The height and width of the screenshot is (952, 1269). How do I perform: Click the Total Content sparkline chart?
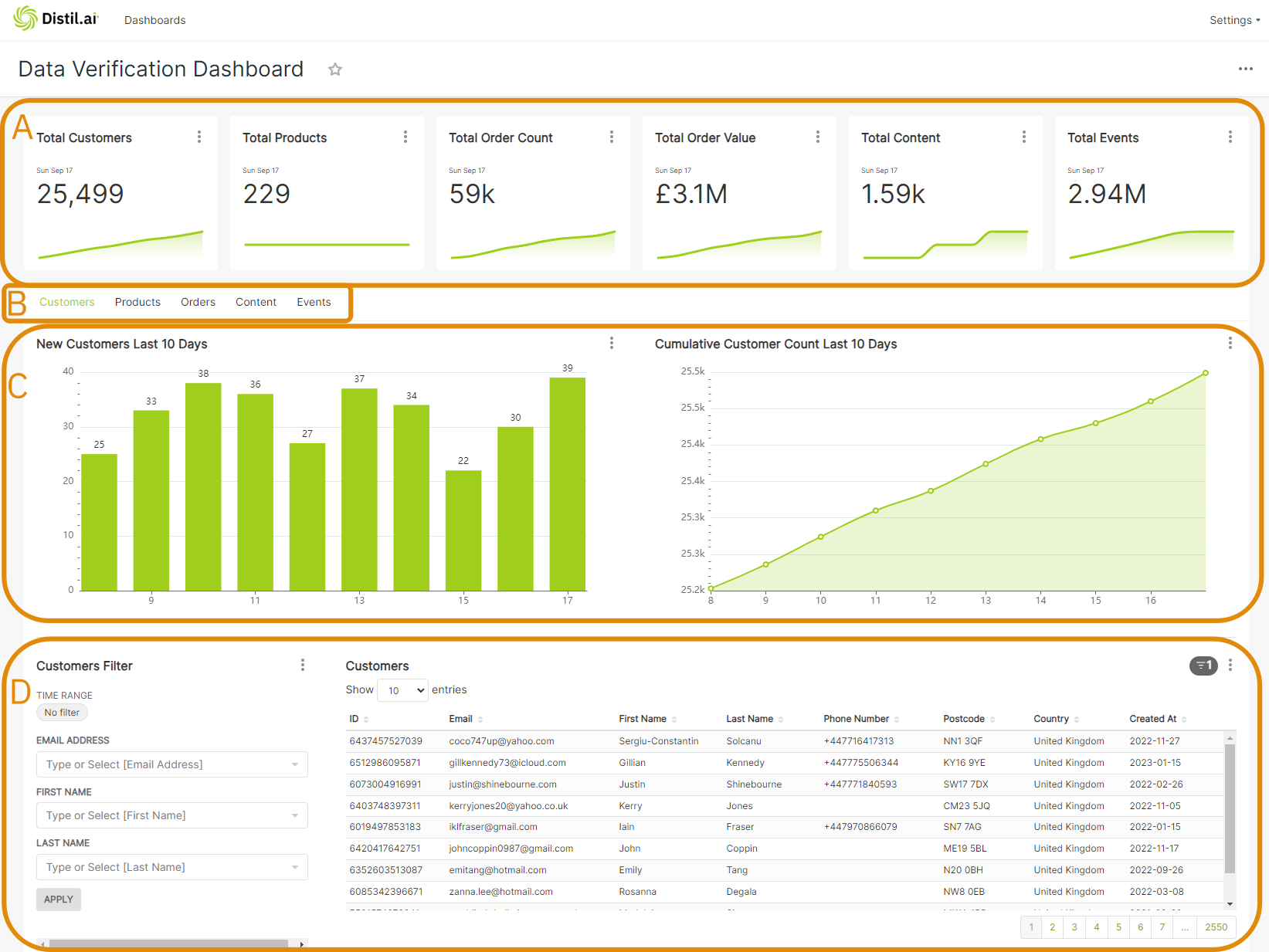point(945,244)
